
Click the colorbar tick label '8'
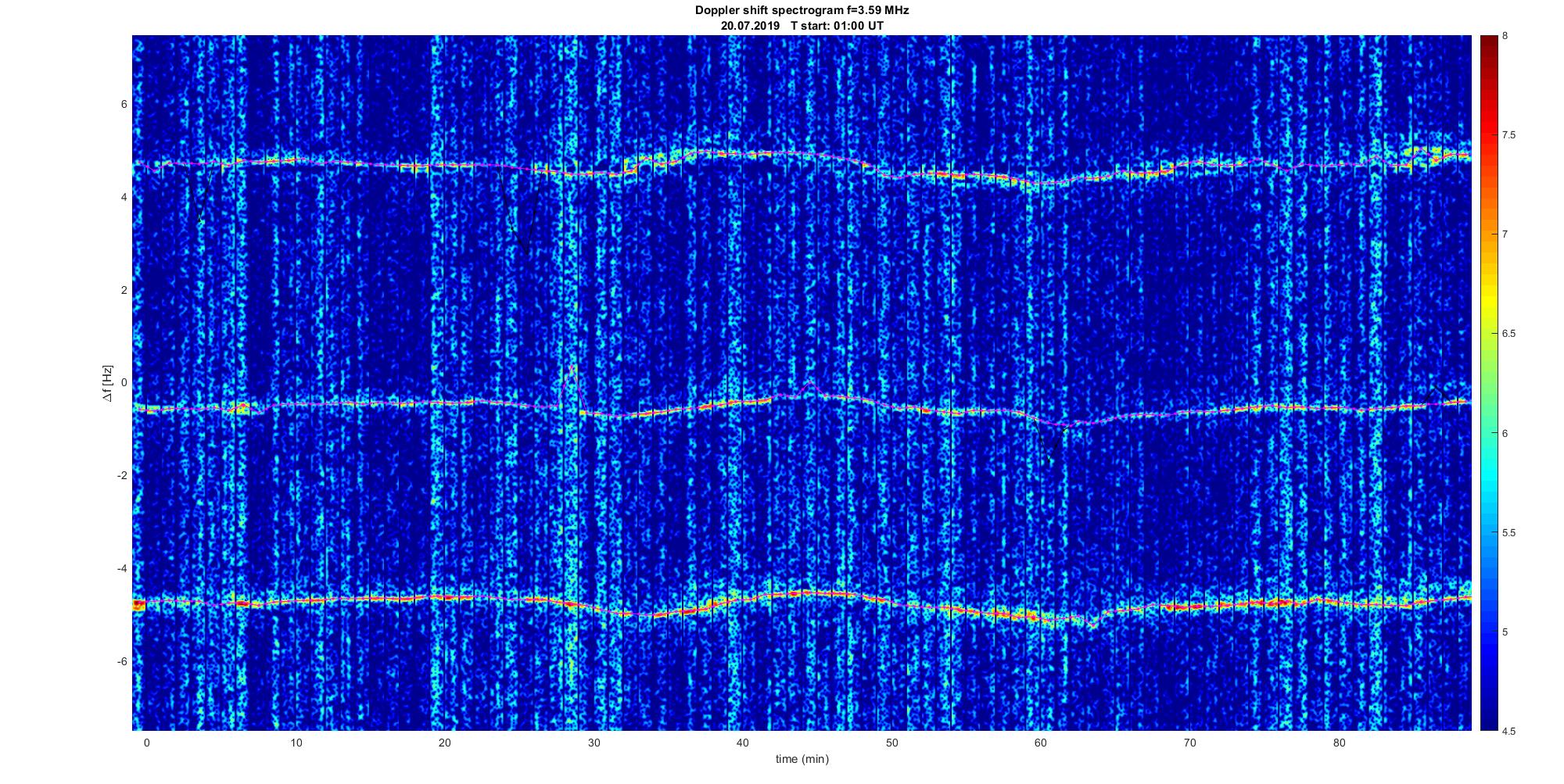(x=1505, y=36)
